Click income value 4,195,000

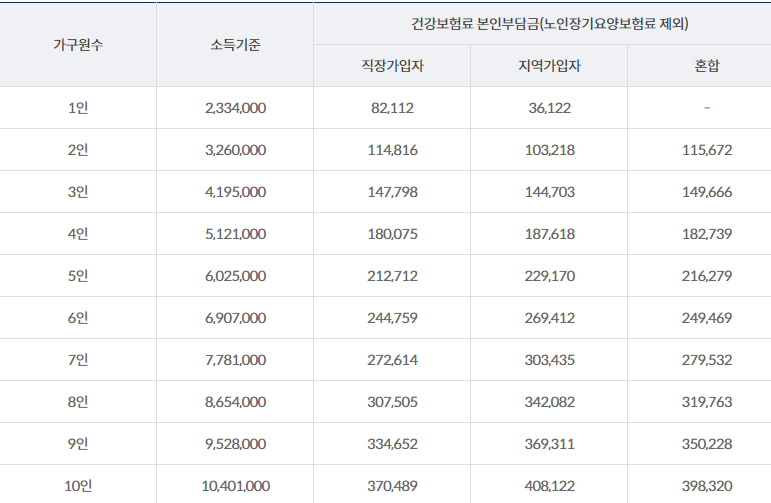236,192
